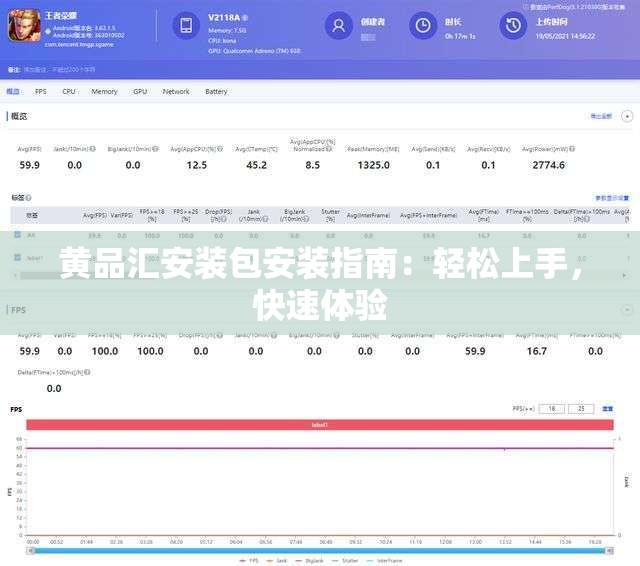Screen dimensions: 640x566
Task: Toggle FPS series in chart legend
Action: pyautogui.click(x=249, y=561)
